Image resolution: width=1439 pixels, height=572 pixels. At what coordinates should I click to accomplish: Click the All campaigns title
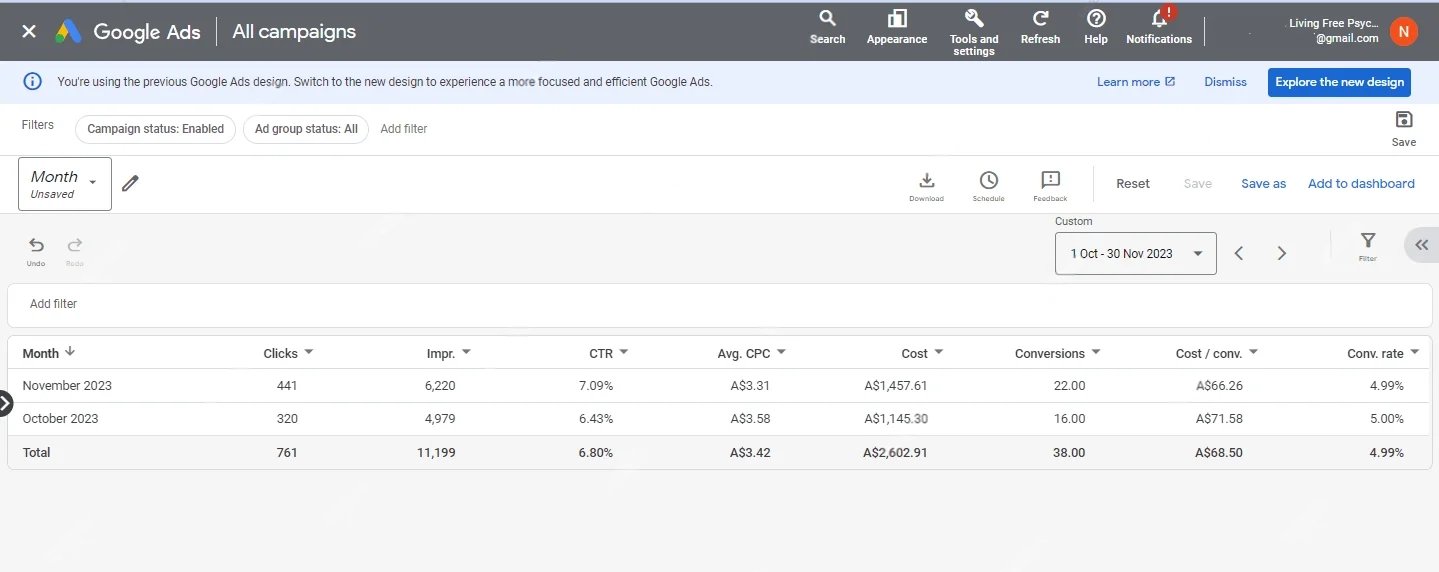point(294,32)
